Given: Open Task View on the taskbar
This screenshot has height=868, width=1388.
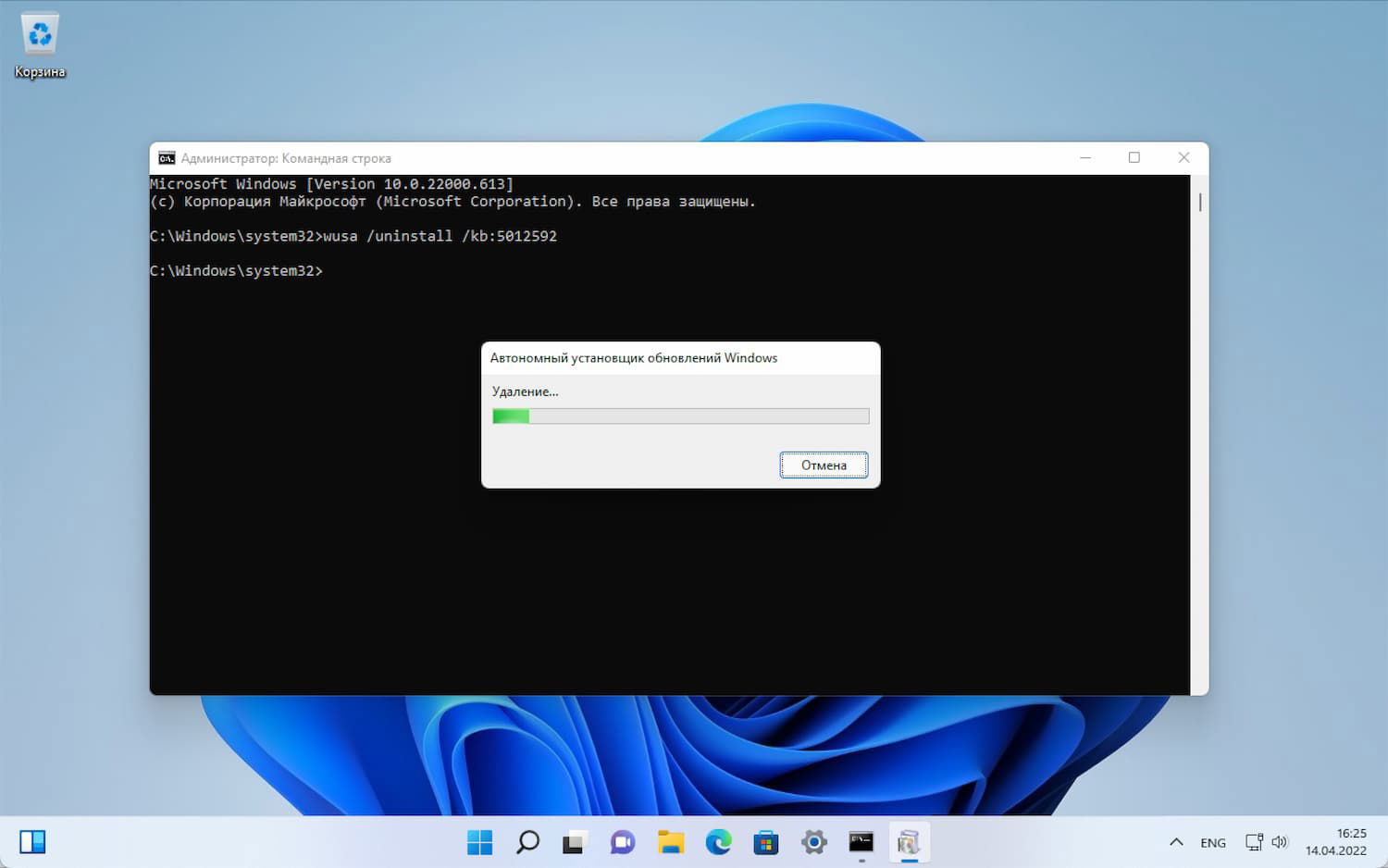Looking at the screenshot, I should tap(575, 842).
